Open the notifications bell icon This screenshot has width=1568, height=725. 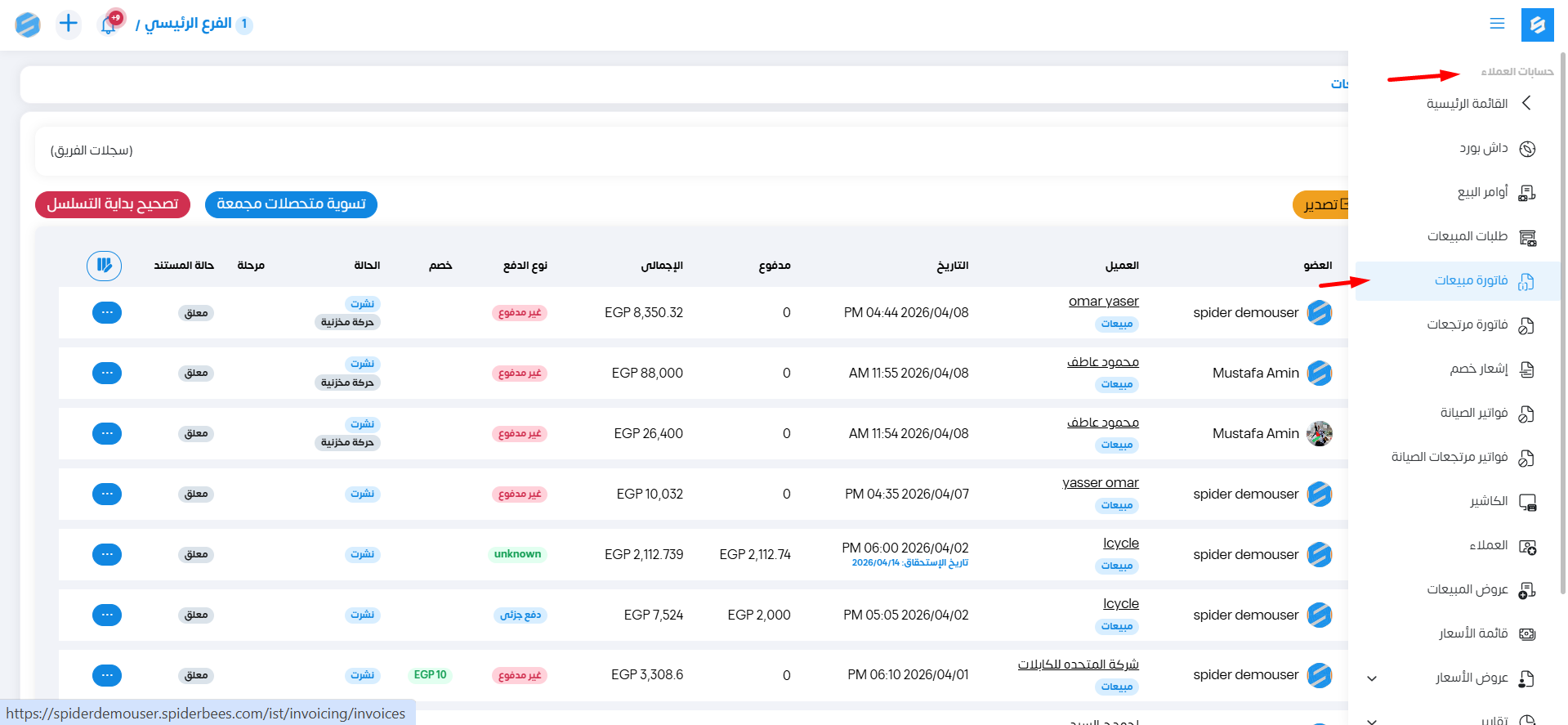point(108,25)
